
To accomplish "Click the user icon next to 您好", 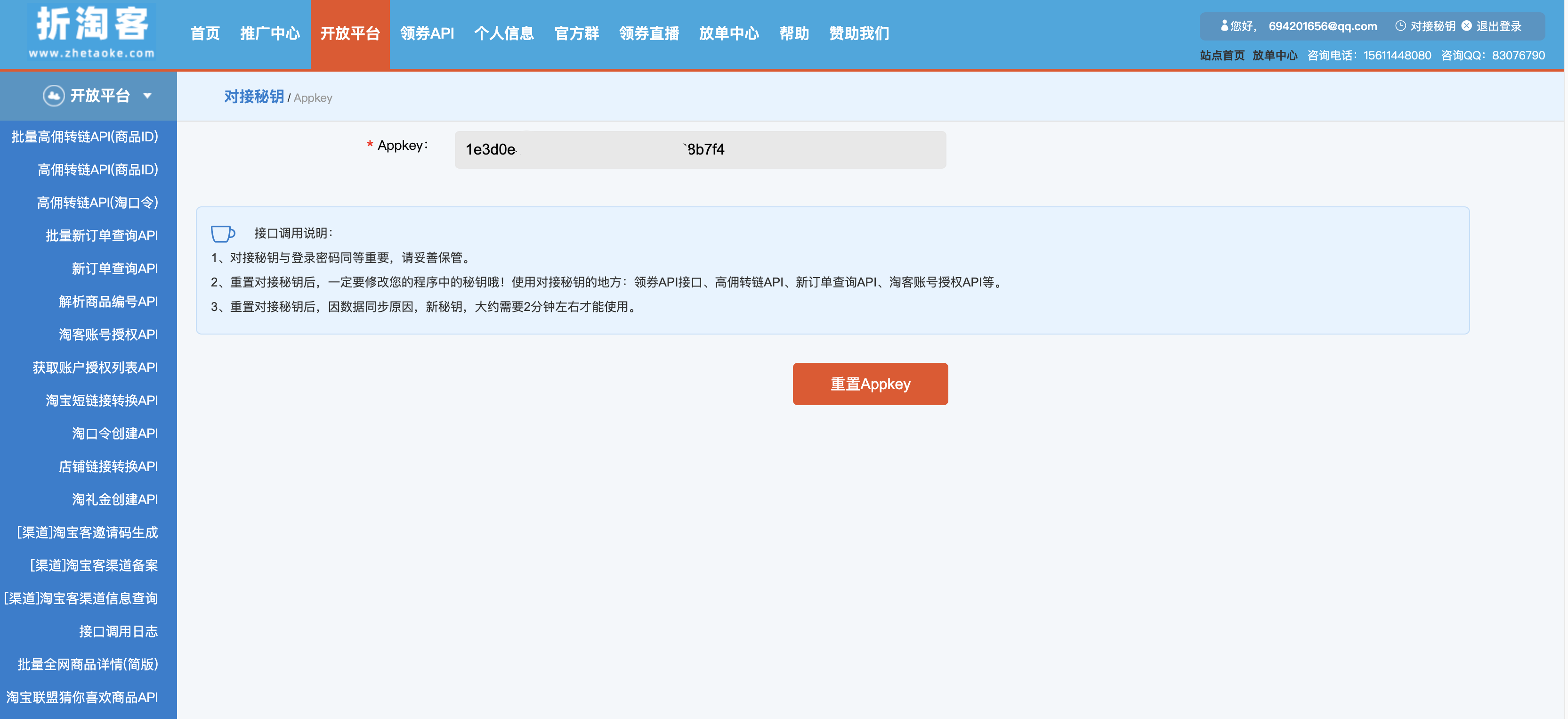I will point(1224,25).
